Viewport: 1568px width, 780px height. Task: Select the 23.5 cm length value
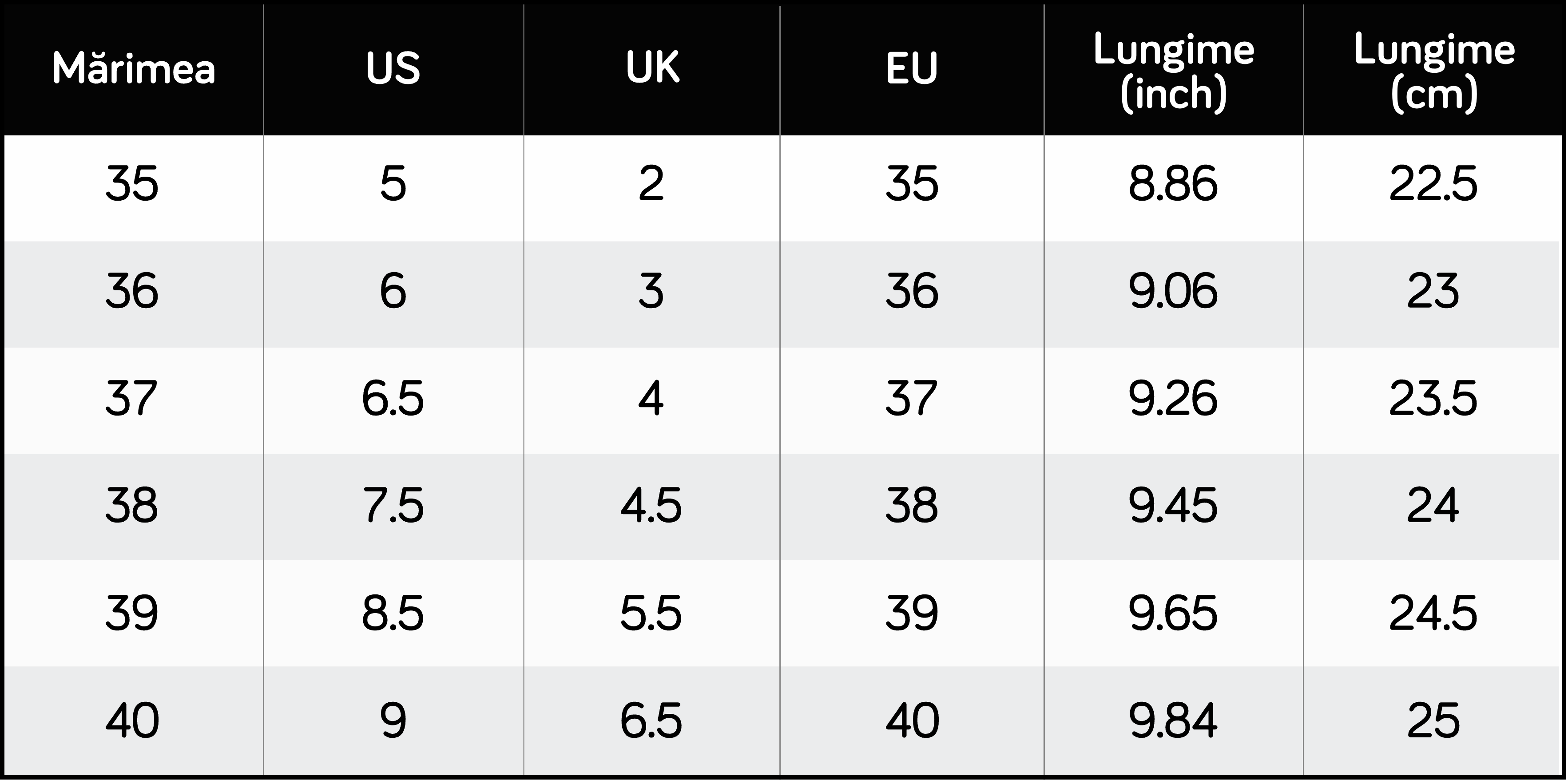[1433, 399]
